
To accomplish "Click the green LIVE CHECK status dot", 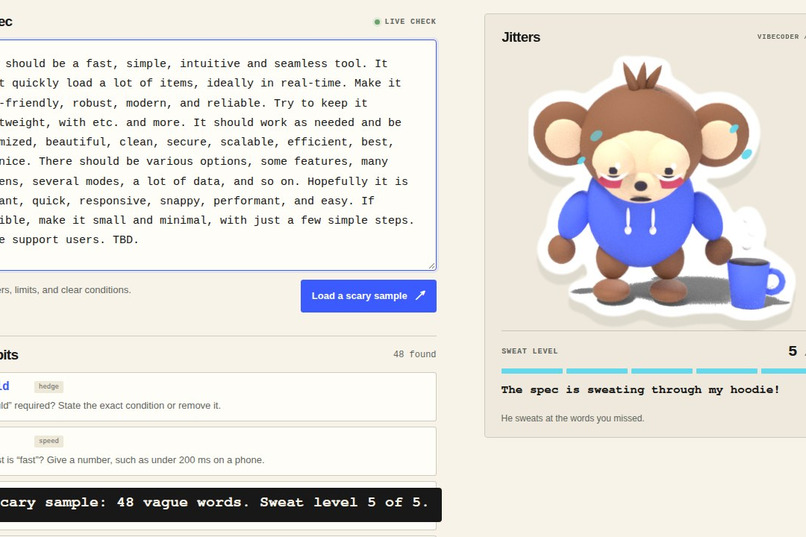I will pos(377,22).
